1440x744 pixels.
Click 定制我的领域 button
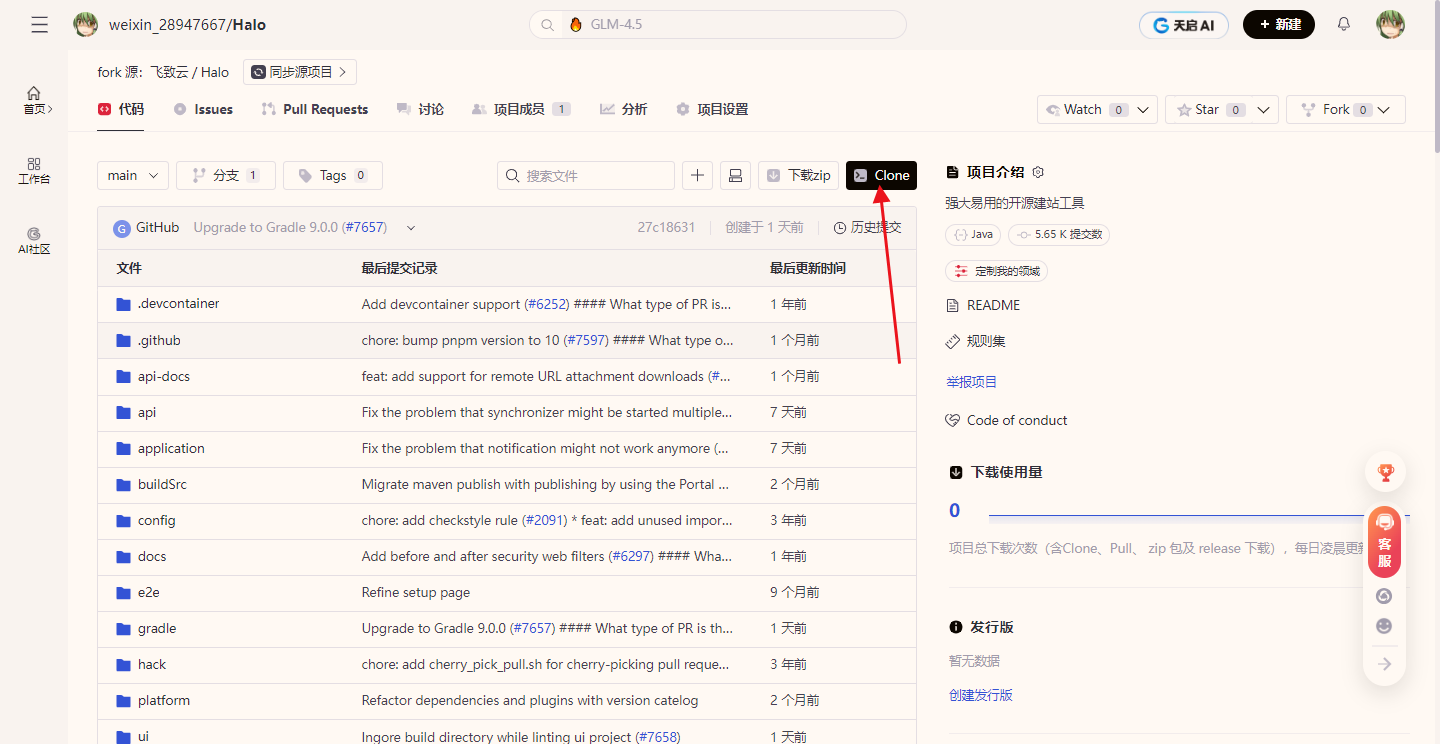click(x=996, y=271)
